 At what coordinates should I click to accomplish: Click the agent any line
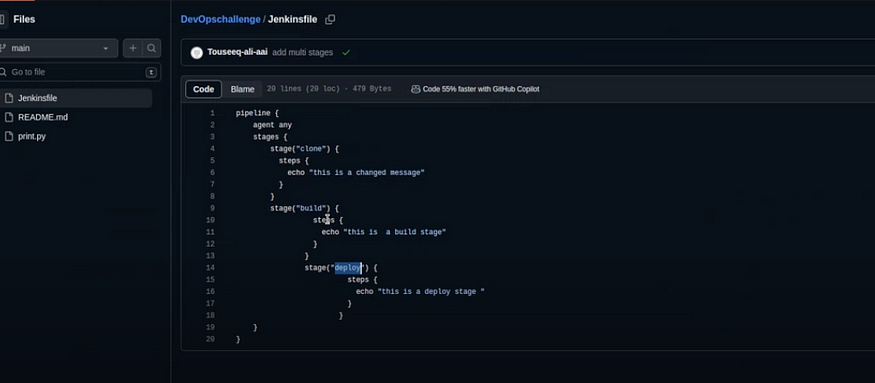click(272, 125)
